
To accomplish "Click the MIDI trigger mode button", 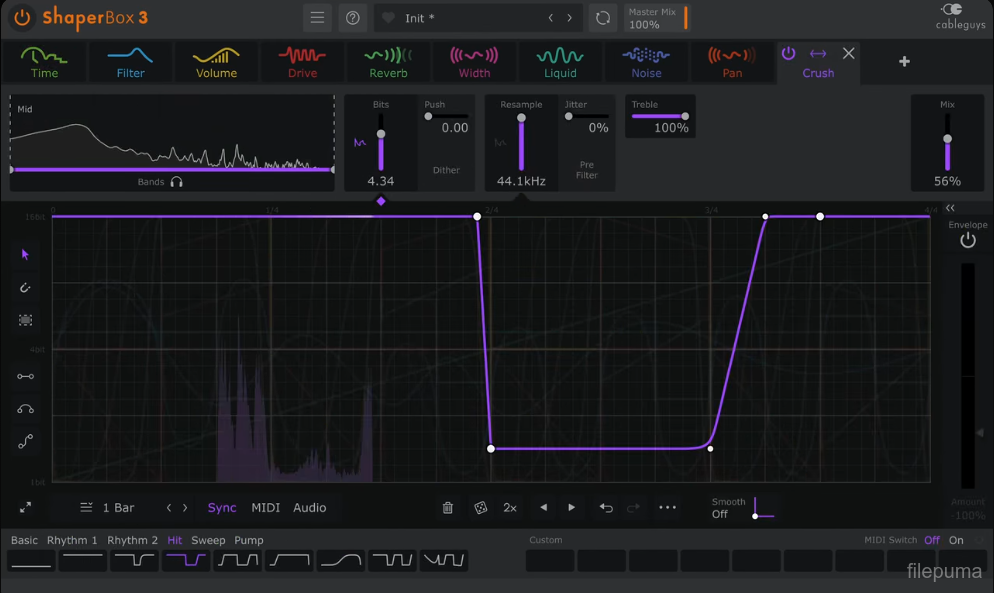I will (265, 508).
